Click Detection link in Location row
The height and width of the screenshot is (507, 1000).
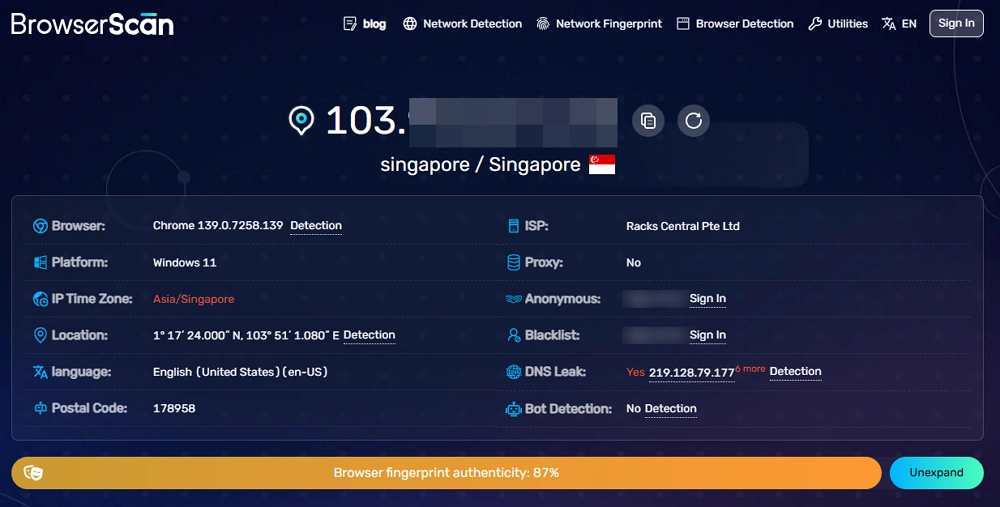369,335
